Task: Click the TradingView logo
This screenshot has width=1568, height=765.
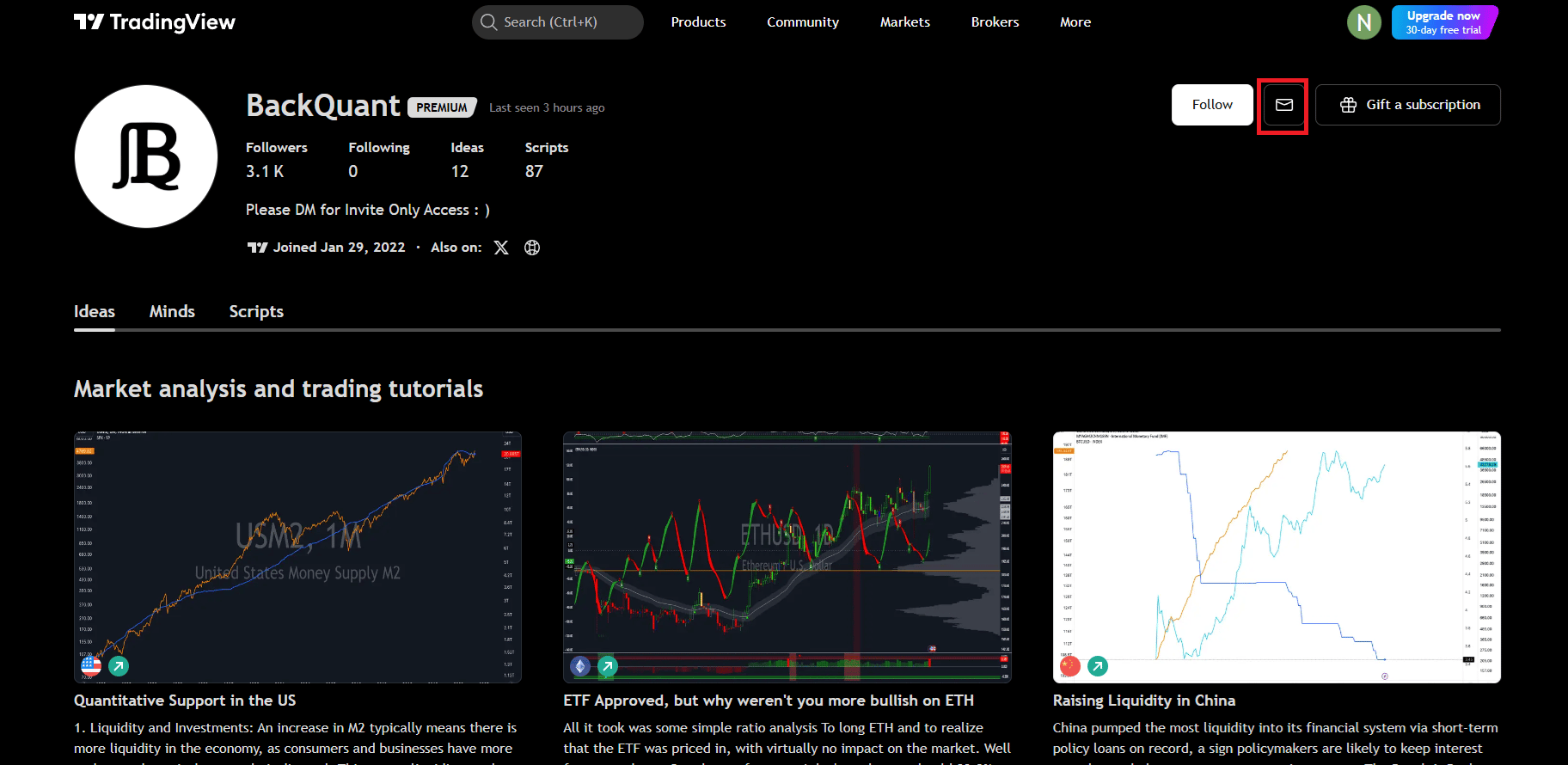Action: (155, 22)
